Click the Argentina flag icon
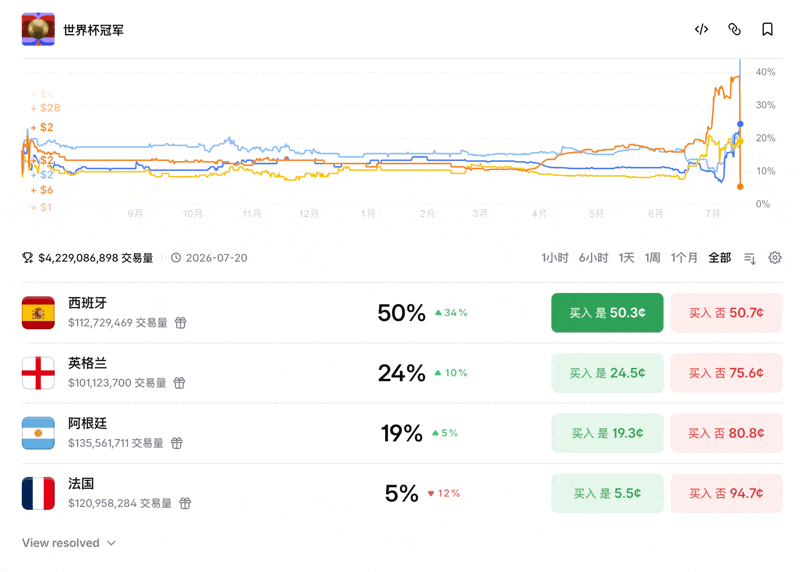The height and width of the screenshot is (572, 800). [38, 433]
